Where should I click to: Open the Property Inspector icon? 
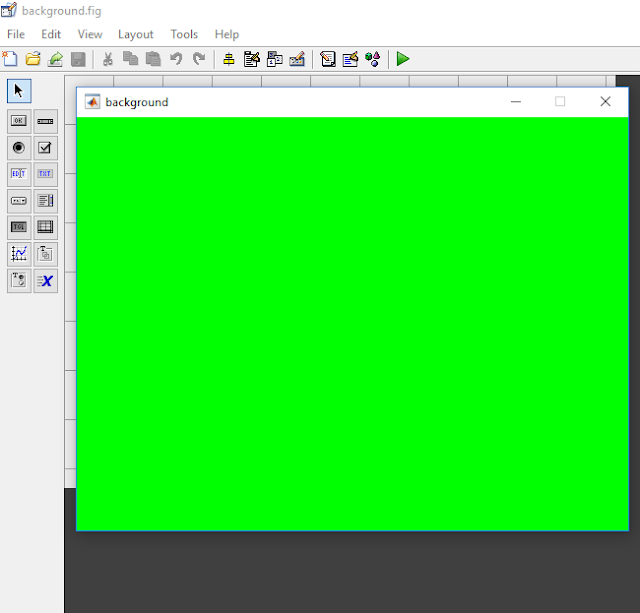[350, 59]
